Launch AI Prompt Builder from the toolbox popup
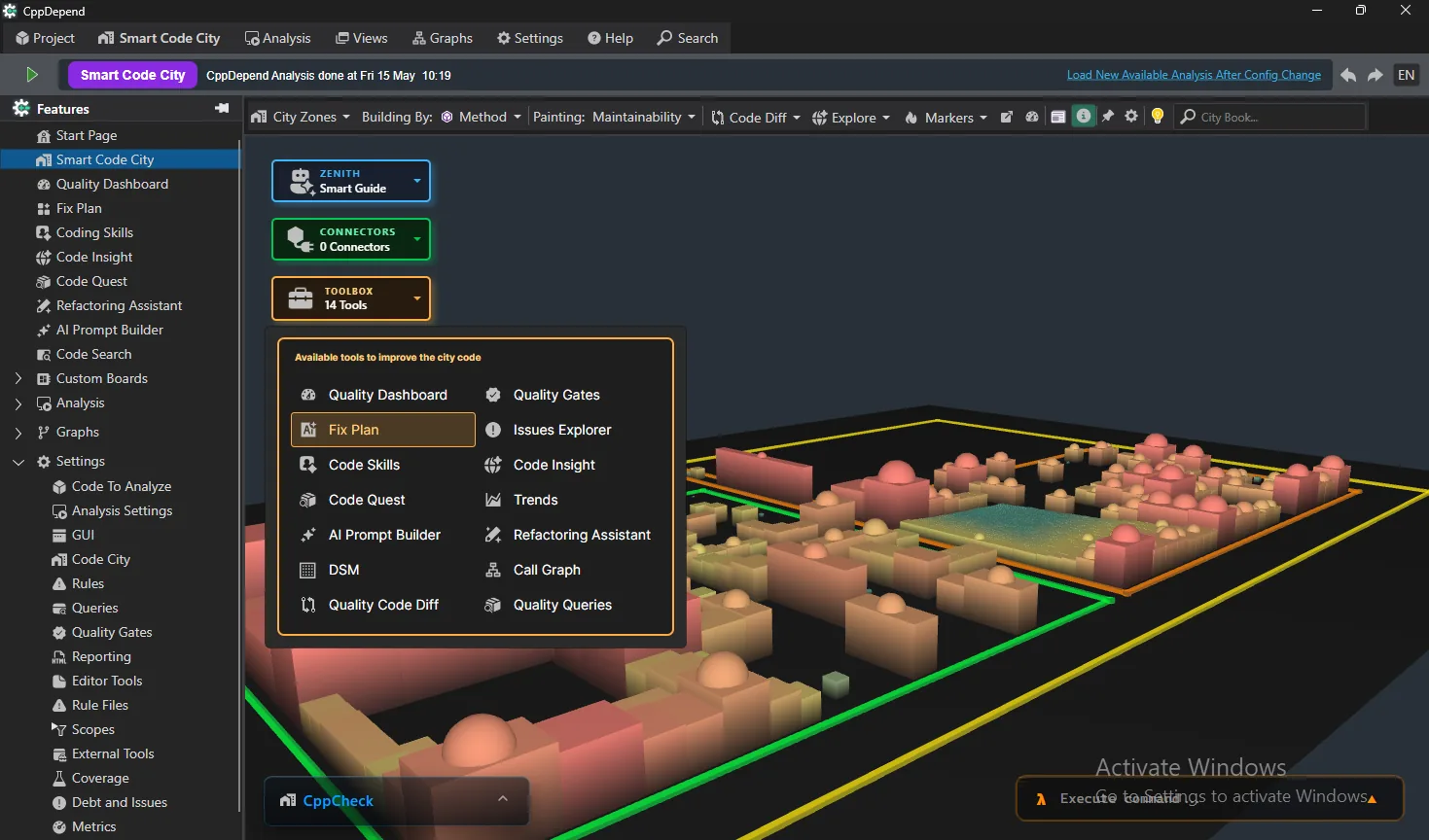Viewport: 1429px width, 840px height. click(x=383, y=535)
